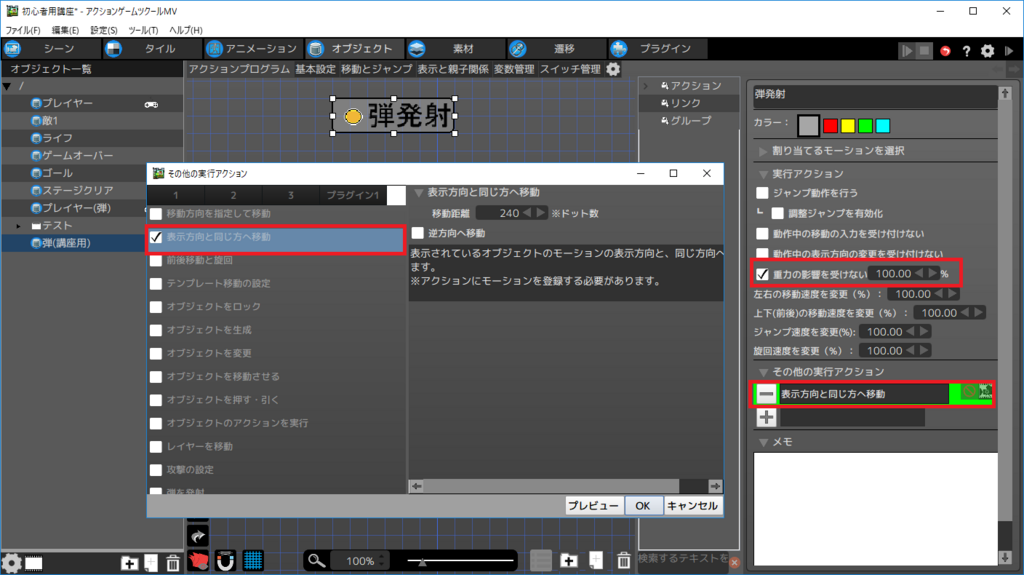Check 攻撃の設定 option
Viewport: 1024px width, 575px height.
(155, 470)
